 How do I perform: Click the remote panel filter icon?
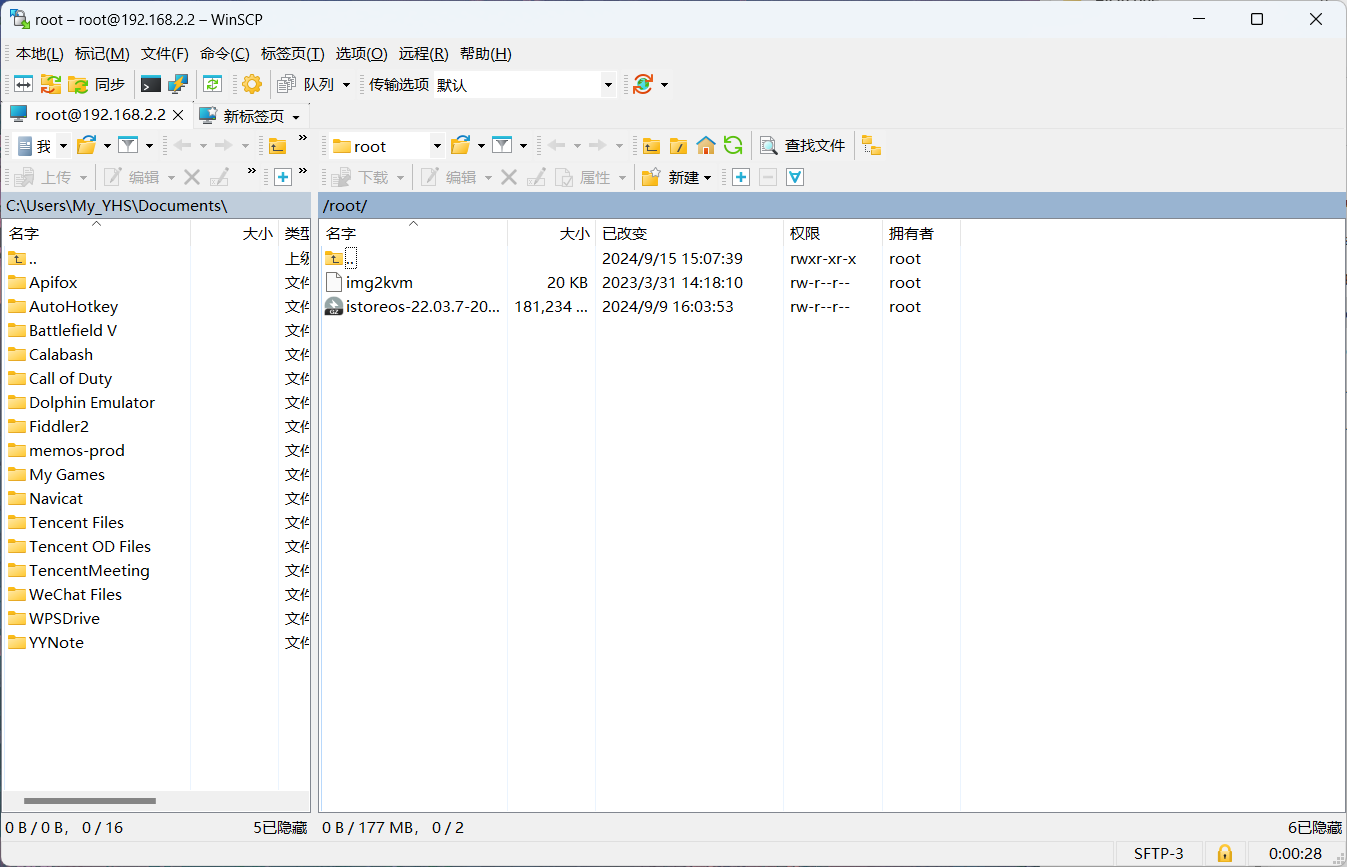click(x=502, y=146)
